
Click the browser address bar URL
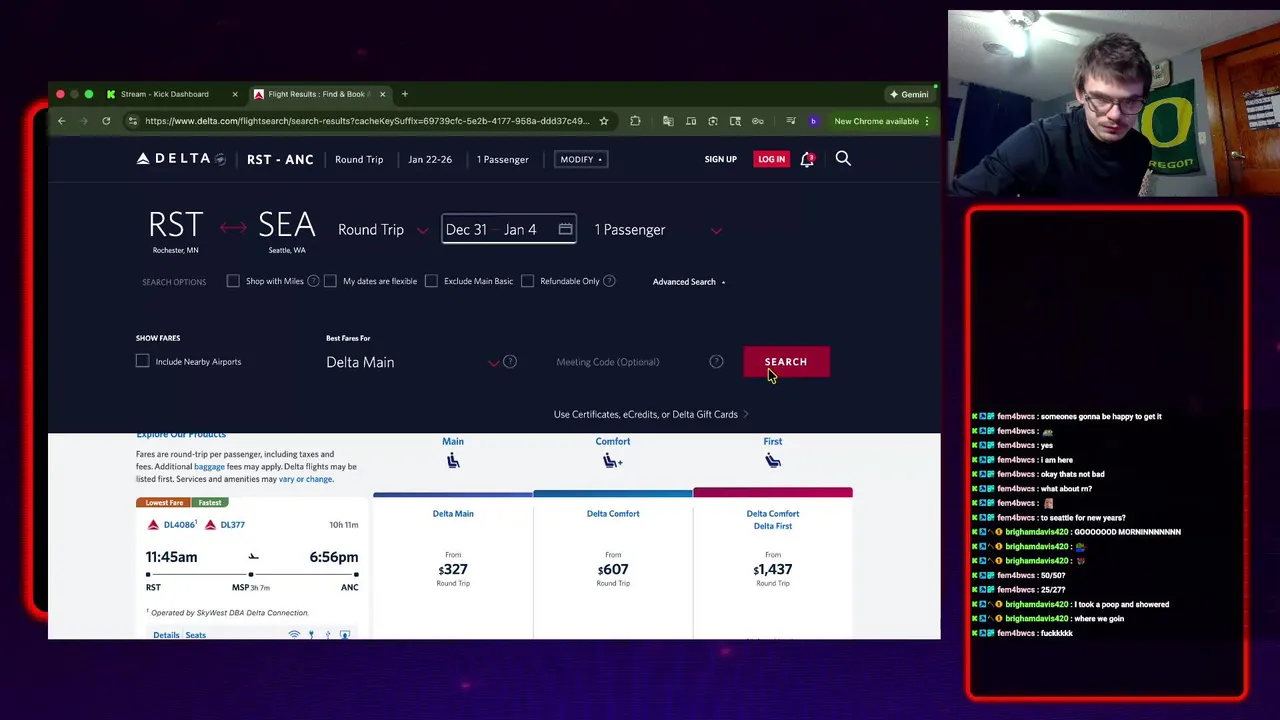(x=367, y=121)
